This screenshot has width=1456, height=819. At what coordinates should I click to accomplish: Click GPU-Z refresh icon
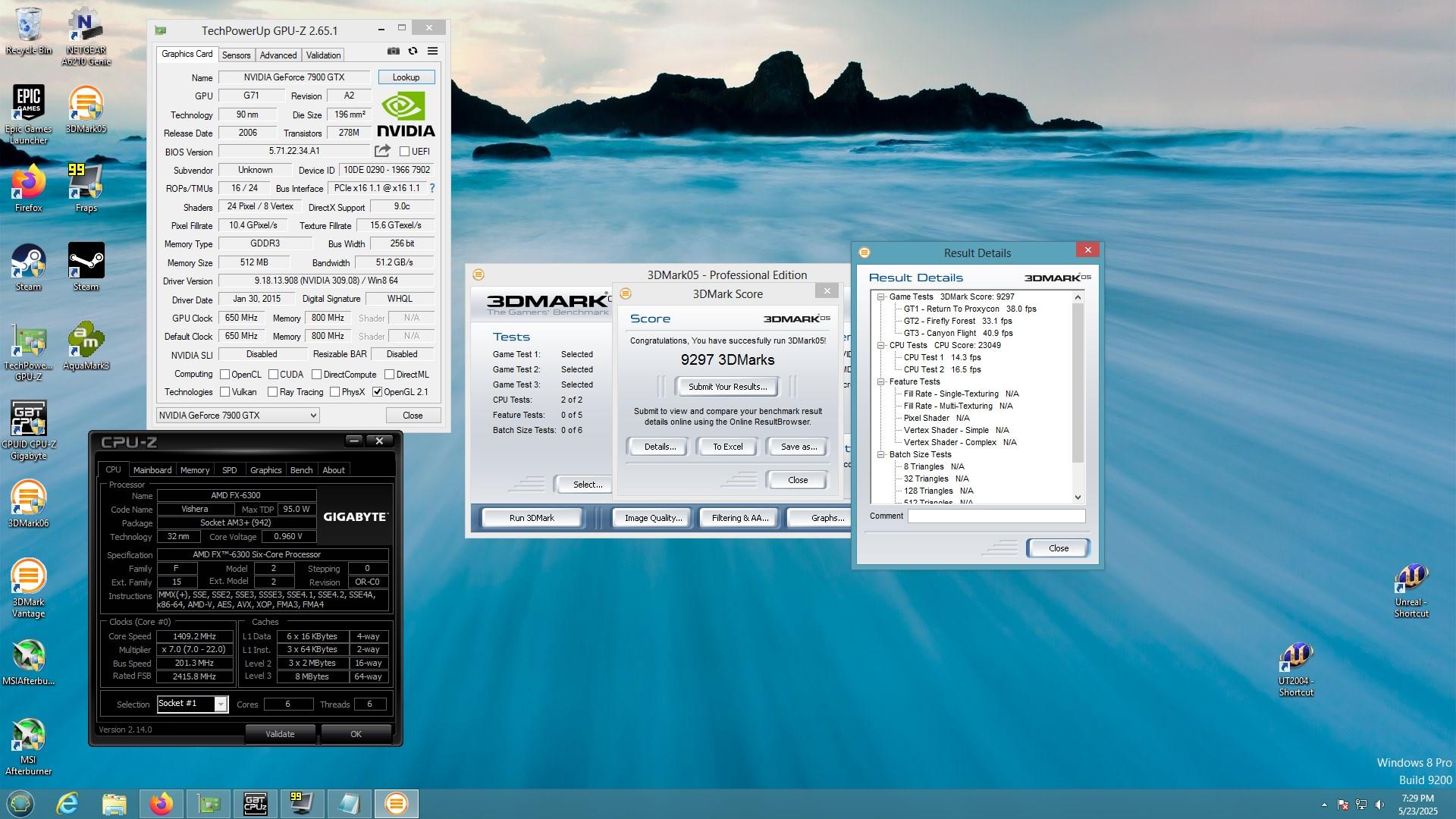click(x=413, y=51)
